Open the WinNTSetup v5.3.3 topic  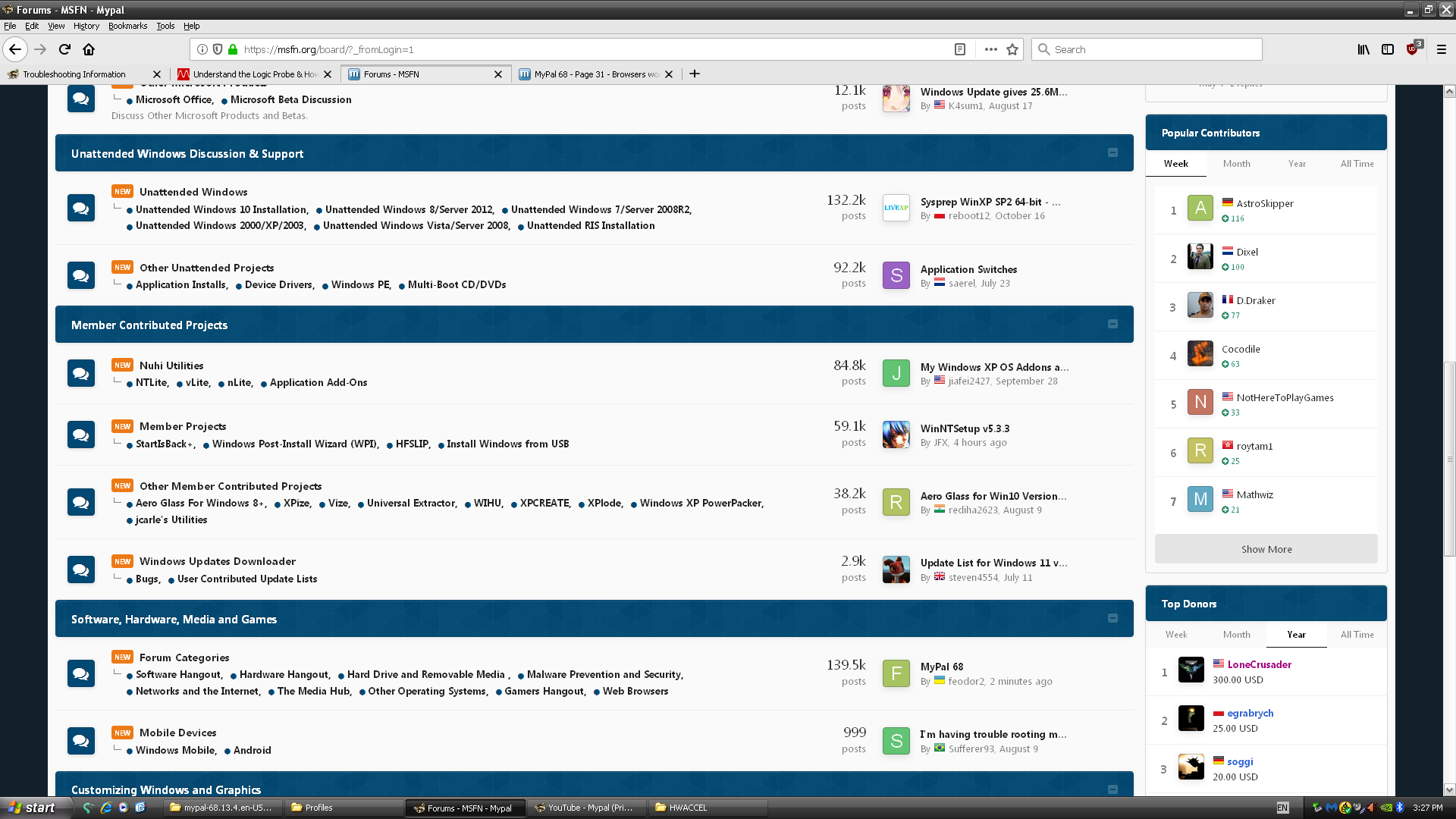965,428
